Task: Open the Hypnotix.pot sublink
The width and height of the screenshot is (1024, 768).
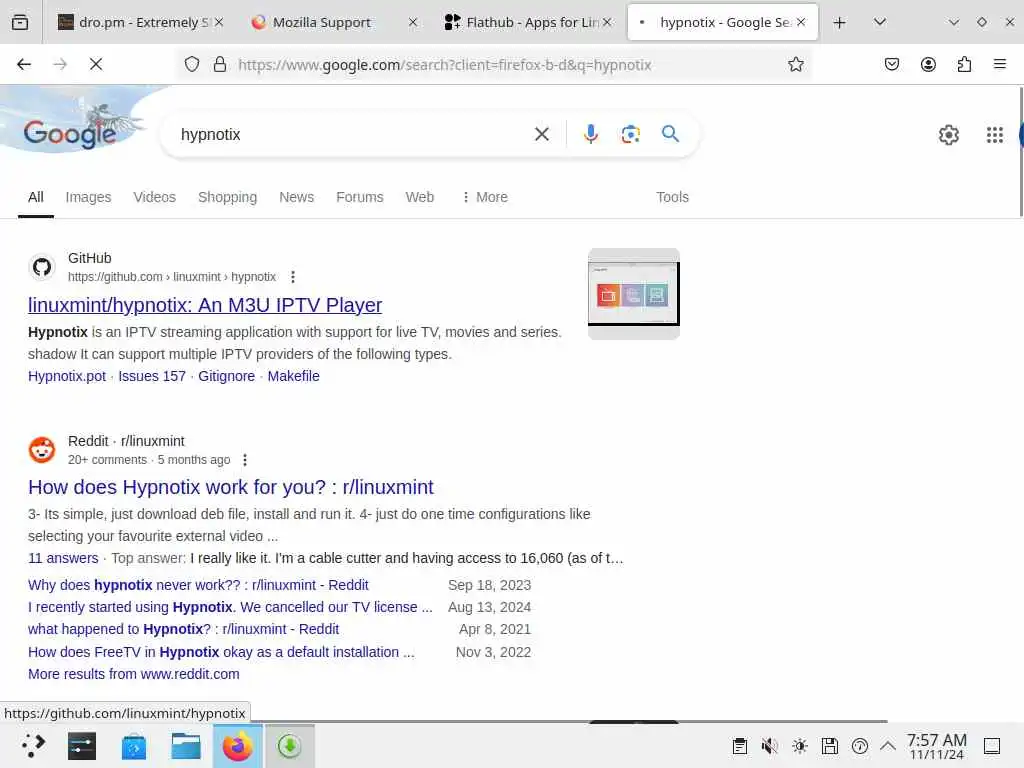Action: [67, 376]
